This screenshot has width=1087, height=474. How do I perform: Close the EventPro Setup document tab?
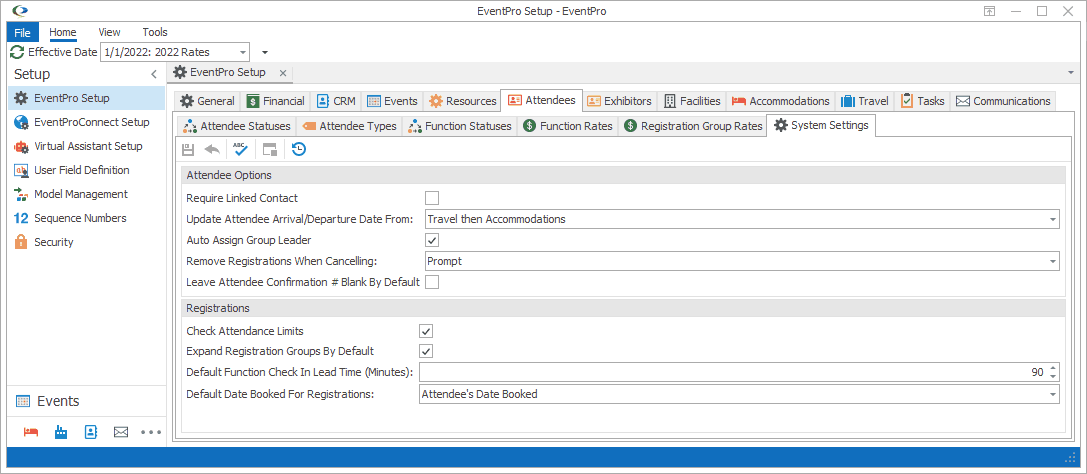pyautogui.click(x=282, y=73)
